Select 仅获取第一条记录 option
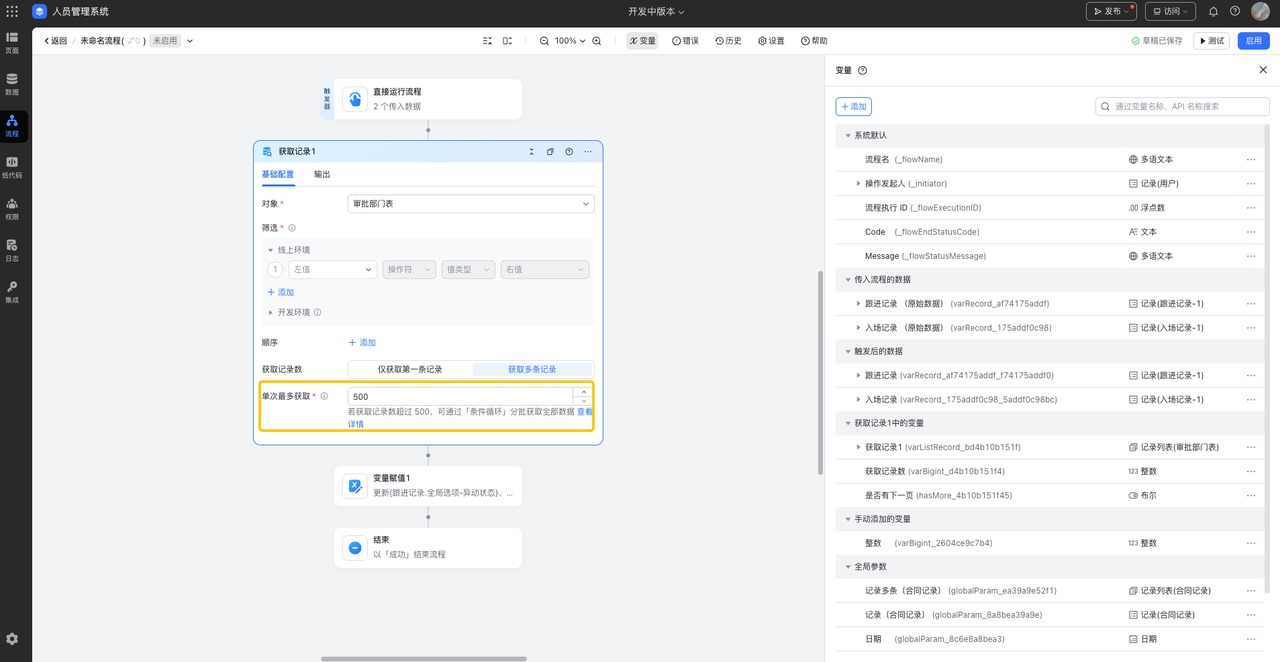Image resolution: width=1280 pixels, height=662 pixels. click(x=409, y=369)
